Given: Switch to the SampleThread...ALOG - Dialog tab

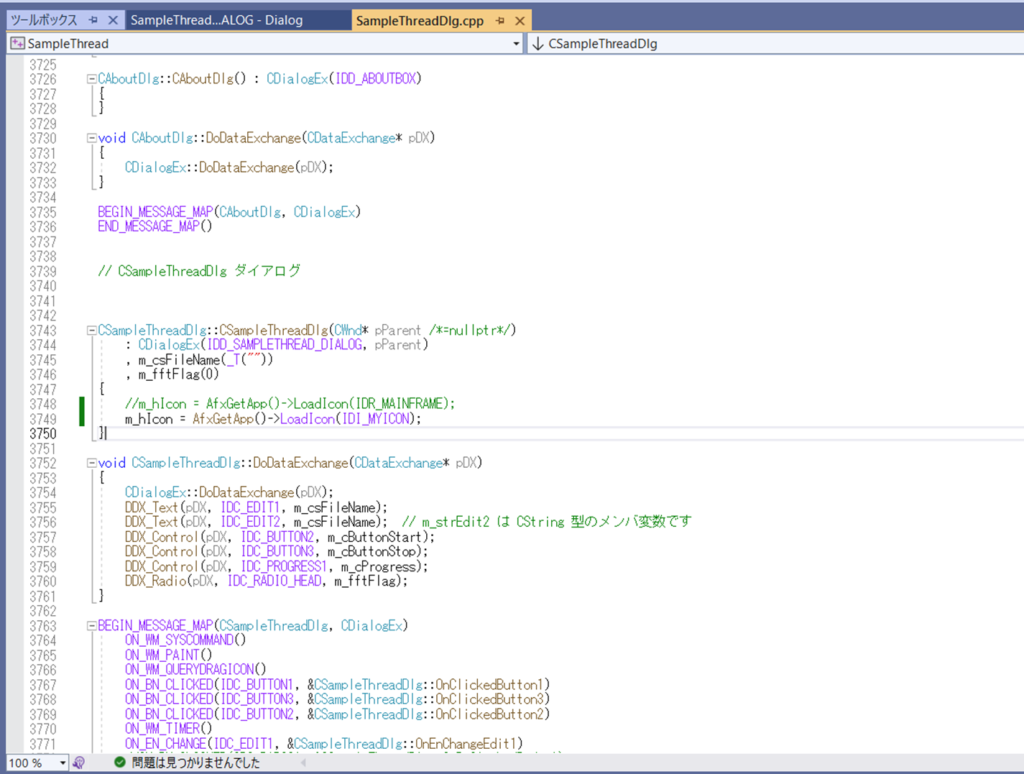Looking at the screenshot, I should click(216, 20).
